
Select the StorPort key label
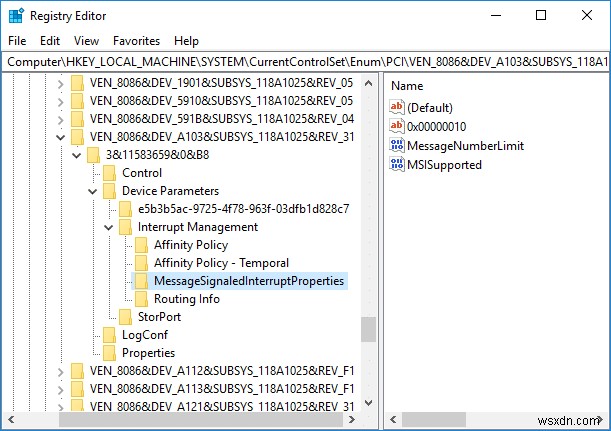point(159,317)
